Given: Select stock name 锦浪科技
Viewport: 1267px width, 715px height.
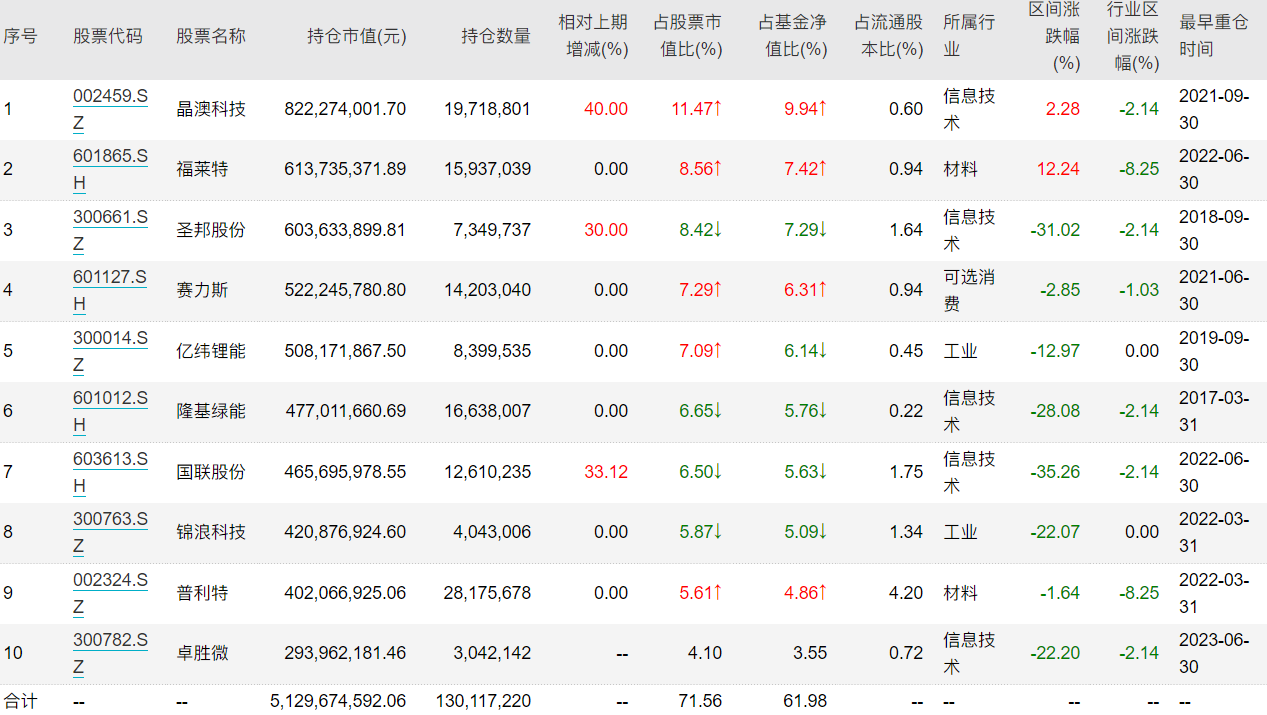Looking at the screenshot, I should (211, 532).
